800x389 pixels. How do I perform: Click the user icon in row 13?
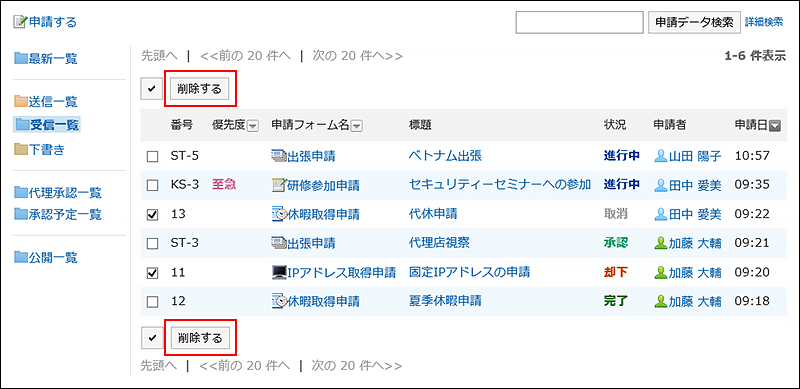[x=661, y=214]
